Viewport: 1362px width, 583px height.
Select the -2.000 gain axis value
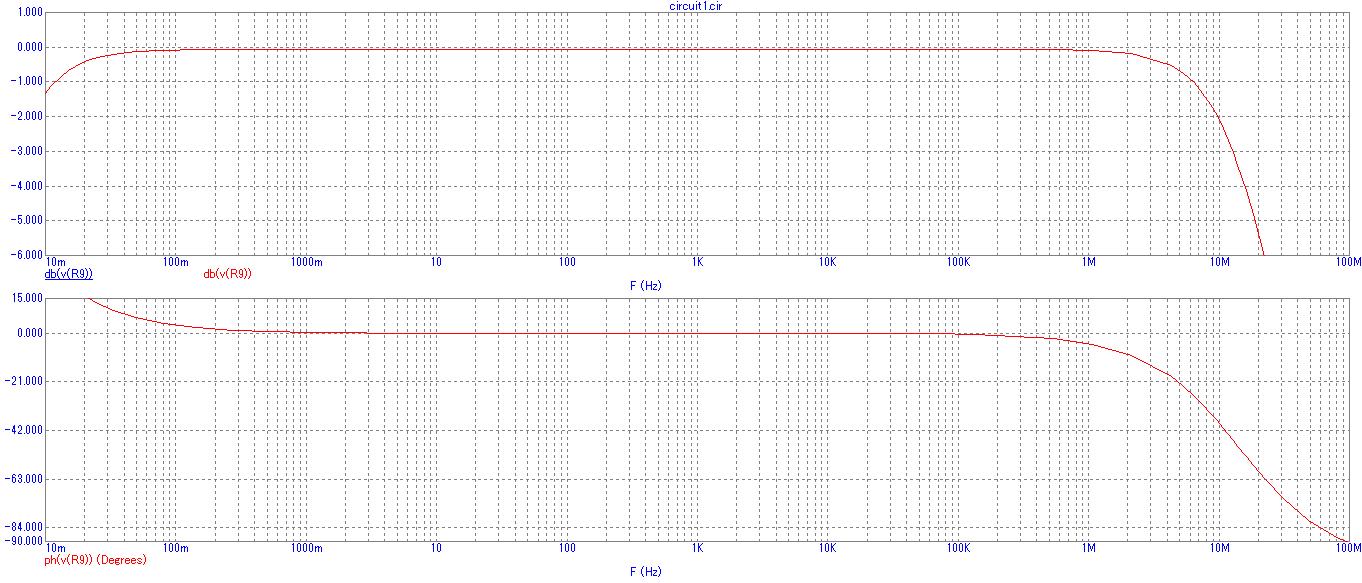pos(28,116)
